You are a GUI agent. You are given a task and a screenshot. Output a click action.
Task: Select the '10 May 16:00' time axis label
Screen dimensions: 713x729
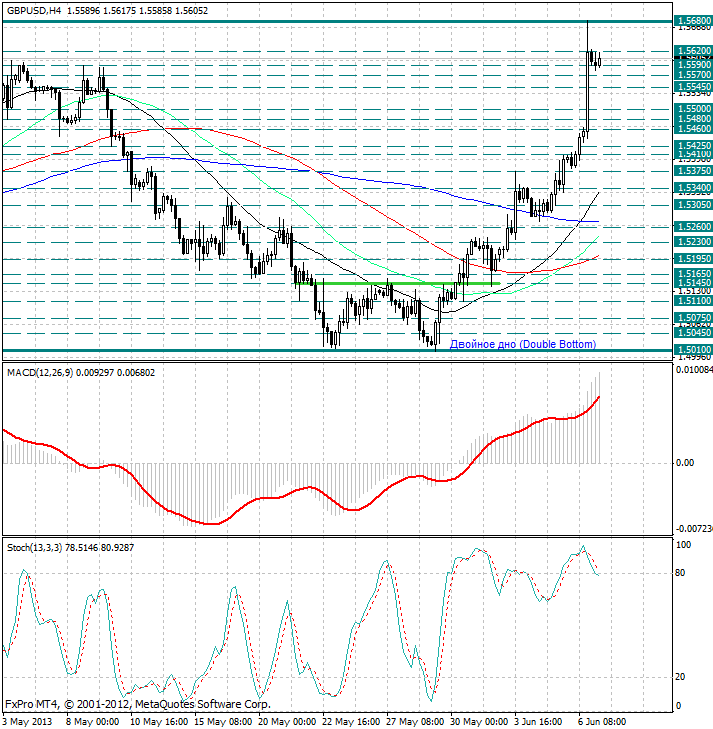pos(158,722)
